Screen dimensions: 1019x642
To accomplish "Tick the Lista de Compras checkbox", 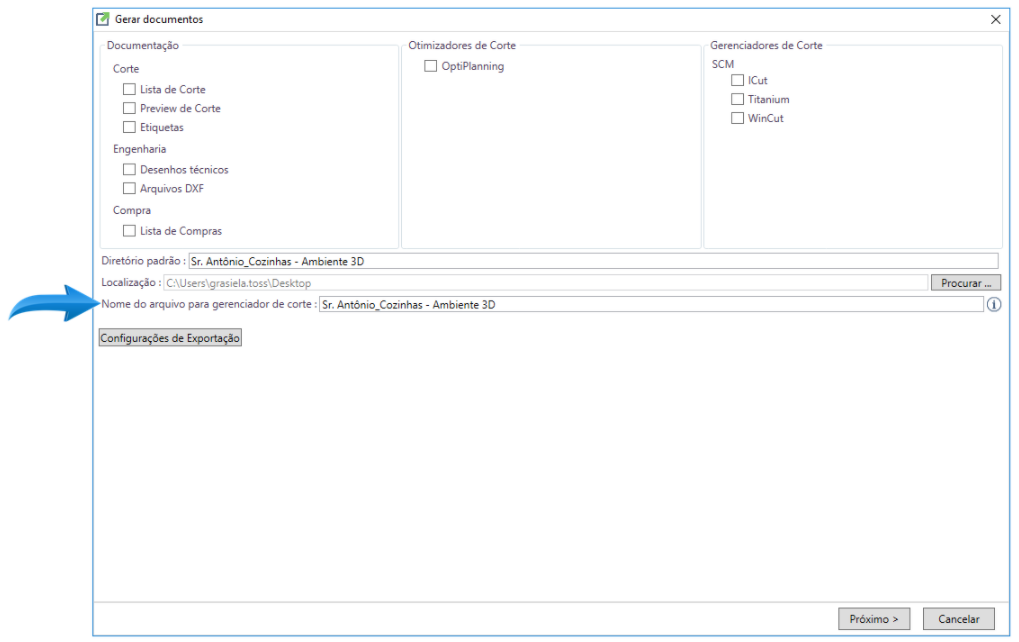I will 129,230.
